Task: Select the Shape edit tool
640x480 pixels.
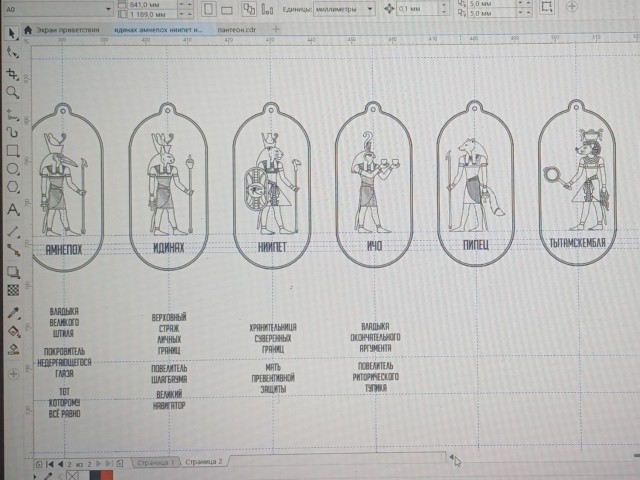Action: pyautogui.click(x=13, y=53)
